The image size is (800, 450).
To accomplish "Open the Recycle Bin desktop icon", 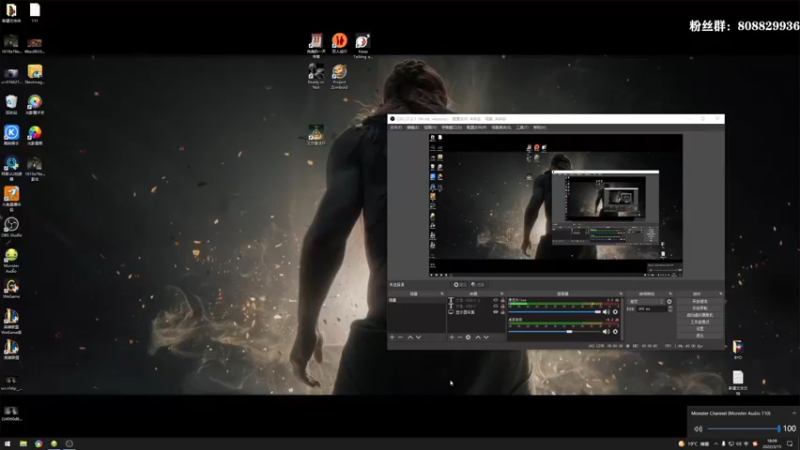I will pos(11,105).
